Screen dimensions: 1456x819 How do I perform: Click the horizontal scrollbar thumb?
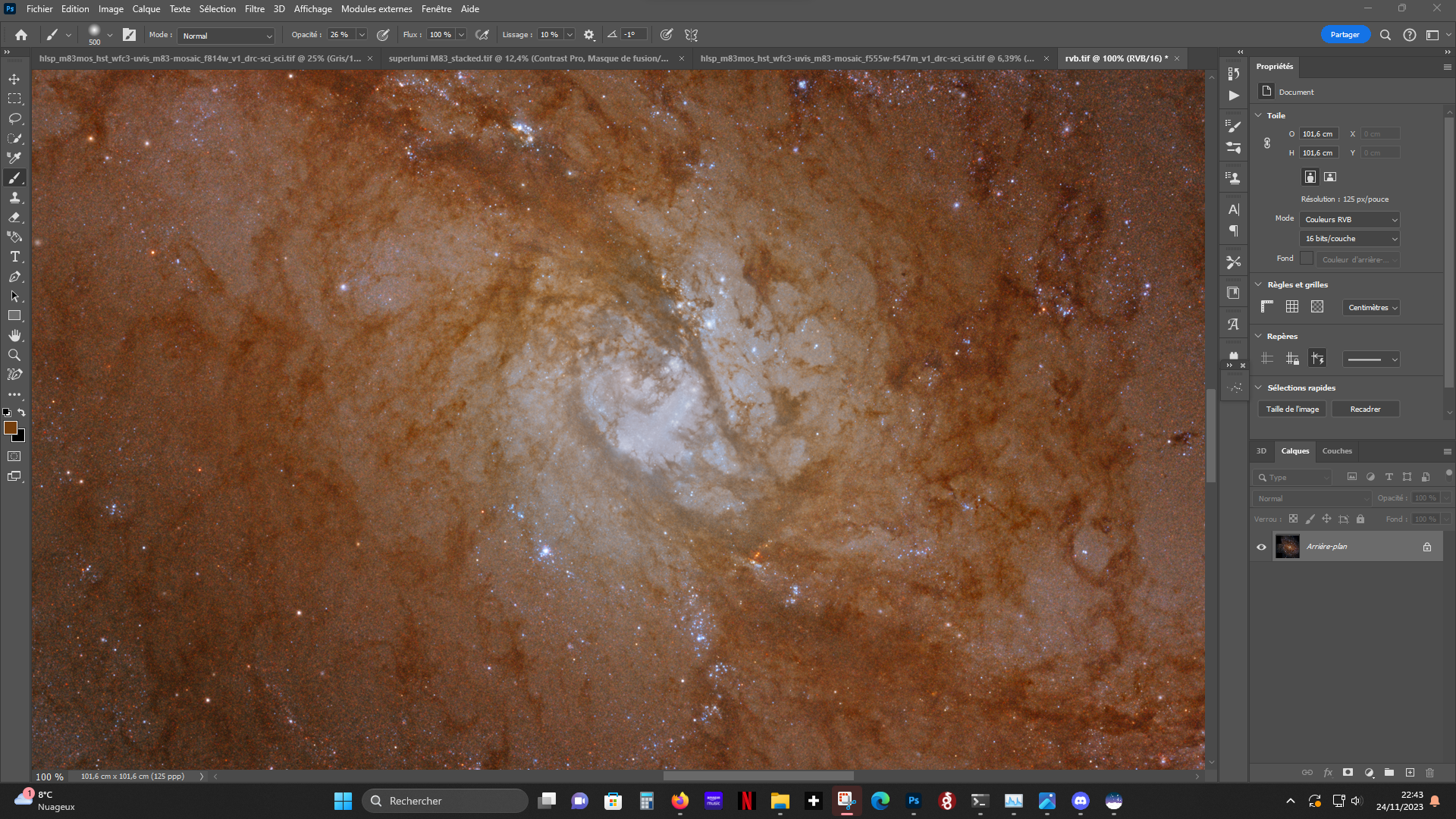758,776
